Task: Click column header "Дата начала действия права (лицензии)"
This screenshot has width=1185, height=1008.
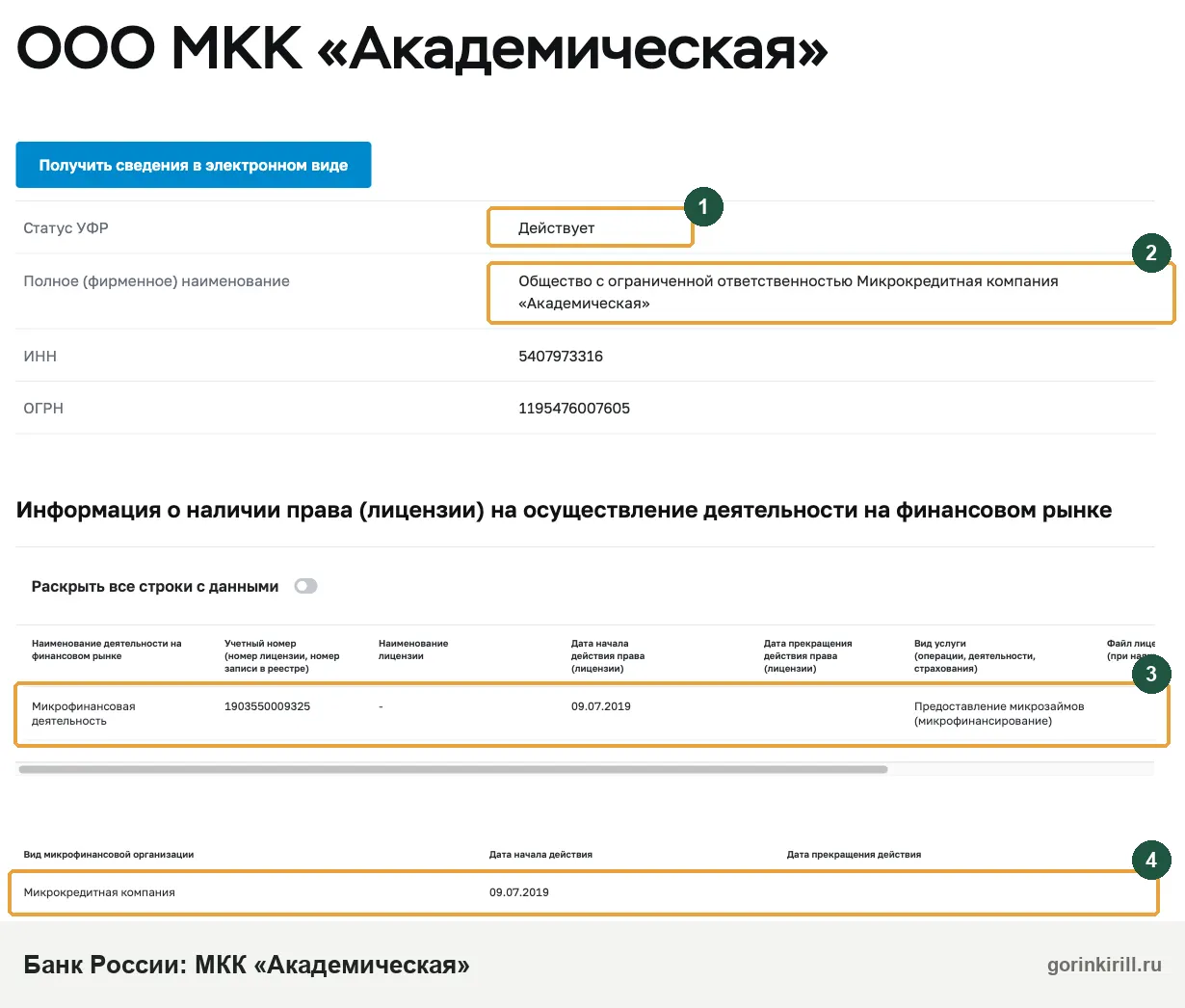Action: [x=608, y=655]
